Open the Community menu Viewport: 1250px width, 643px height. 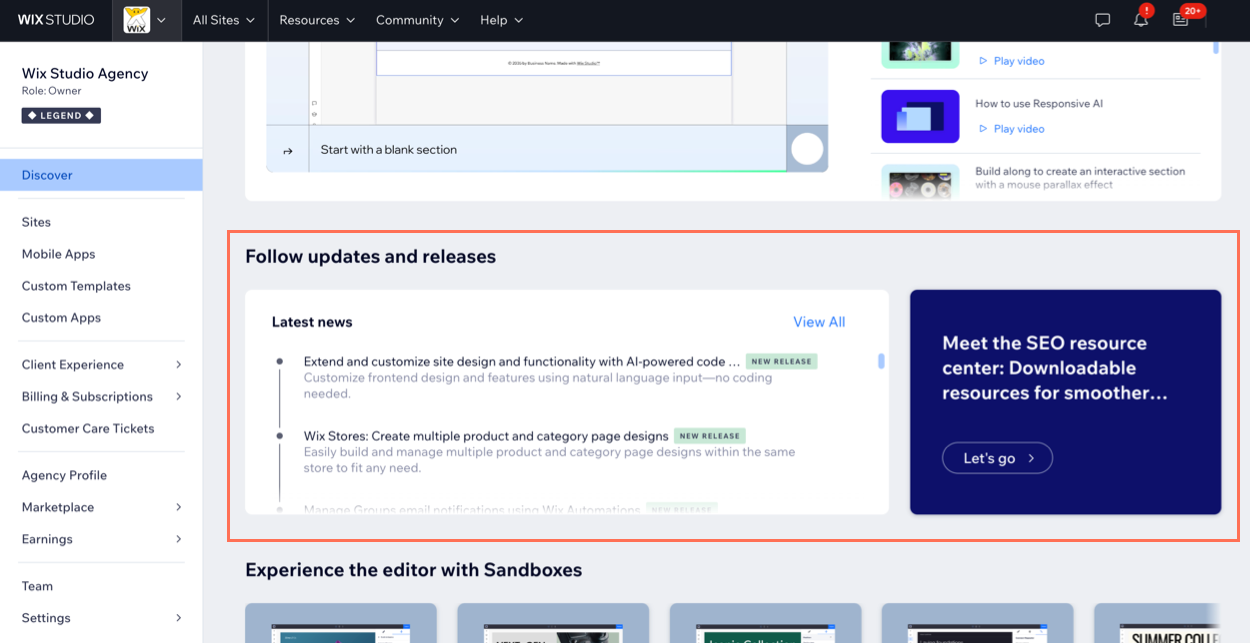click(x=417, y=20)
